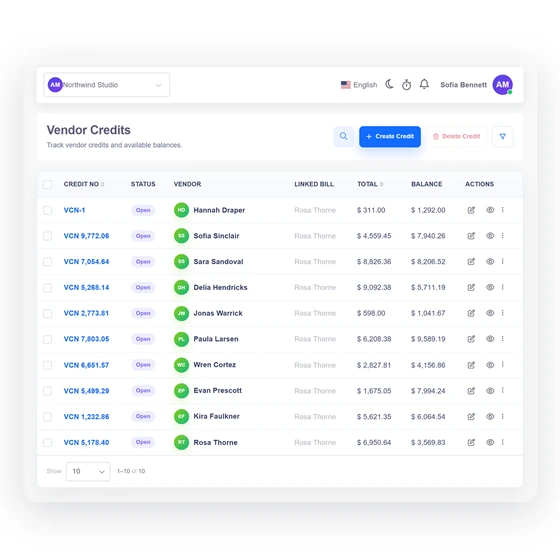This screenshot has width=560, height=560.
Task: Check the VCN 5,268.14 row checkbox
Action: point(48,288)
